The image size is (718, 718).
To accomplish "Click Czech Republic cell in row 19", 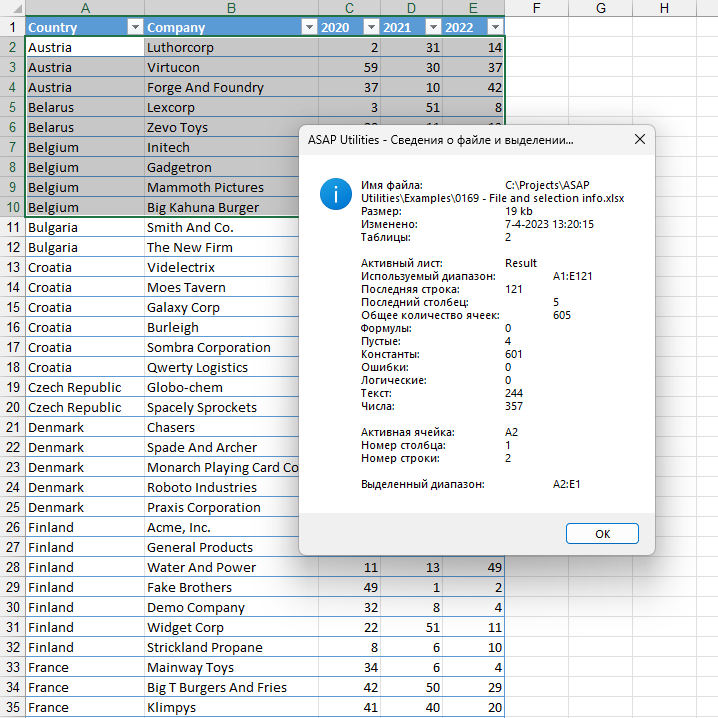I will (85, 387).
